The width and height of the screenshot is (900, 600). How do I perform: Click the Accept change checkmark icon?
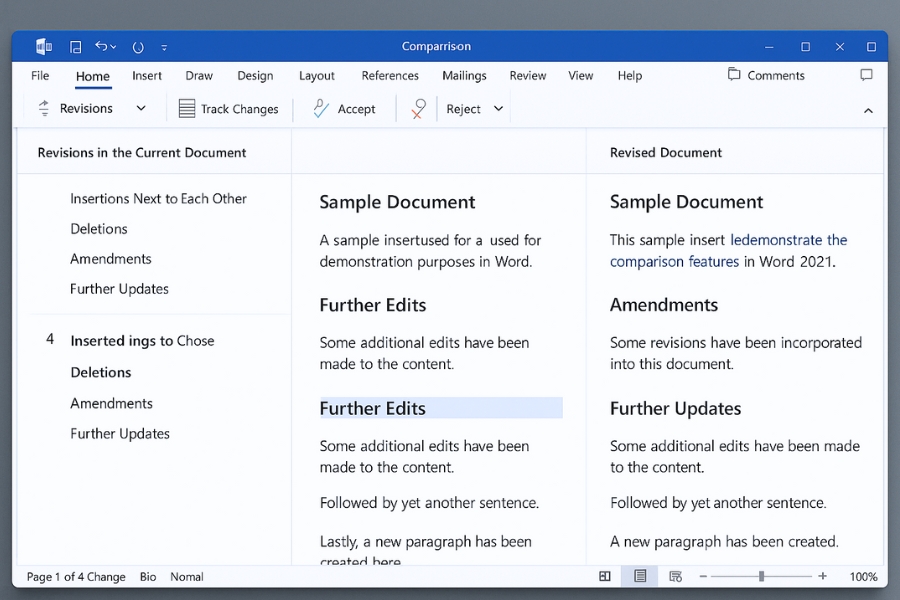tap(321, 109)
